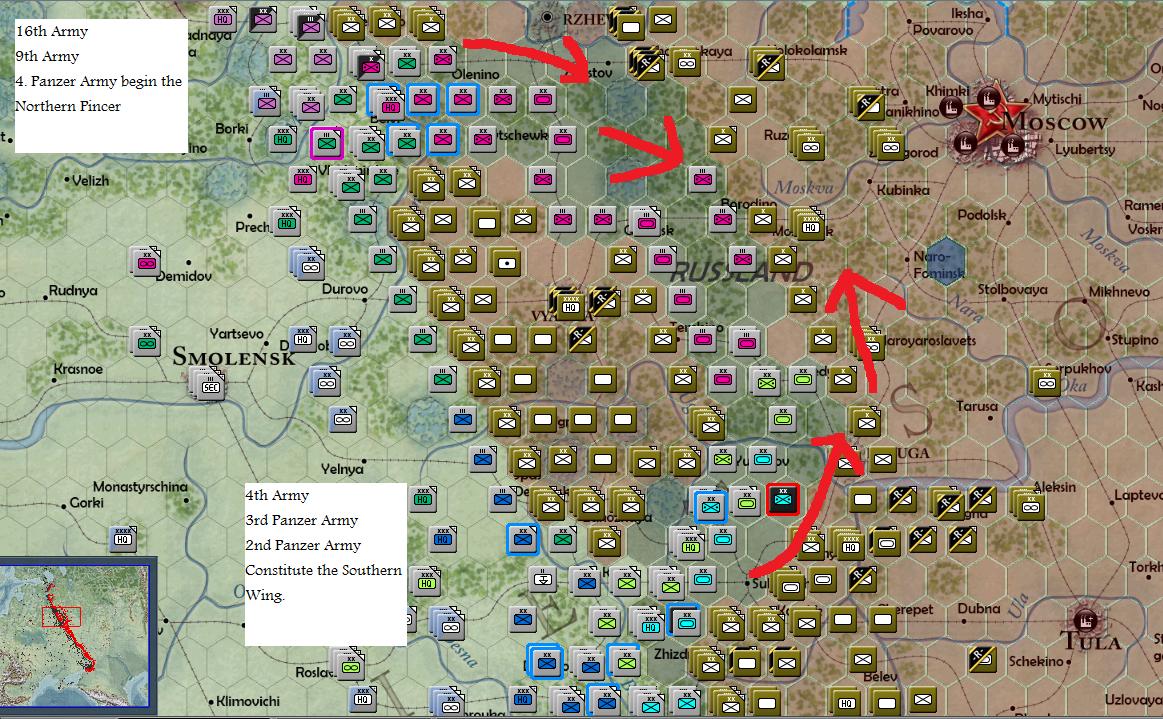Select the red-bordered black division counter
Screen dimensions: 1163x719
click(x=783, y=499)
